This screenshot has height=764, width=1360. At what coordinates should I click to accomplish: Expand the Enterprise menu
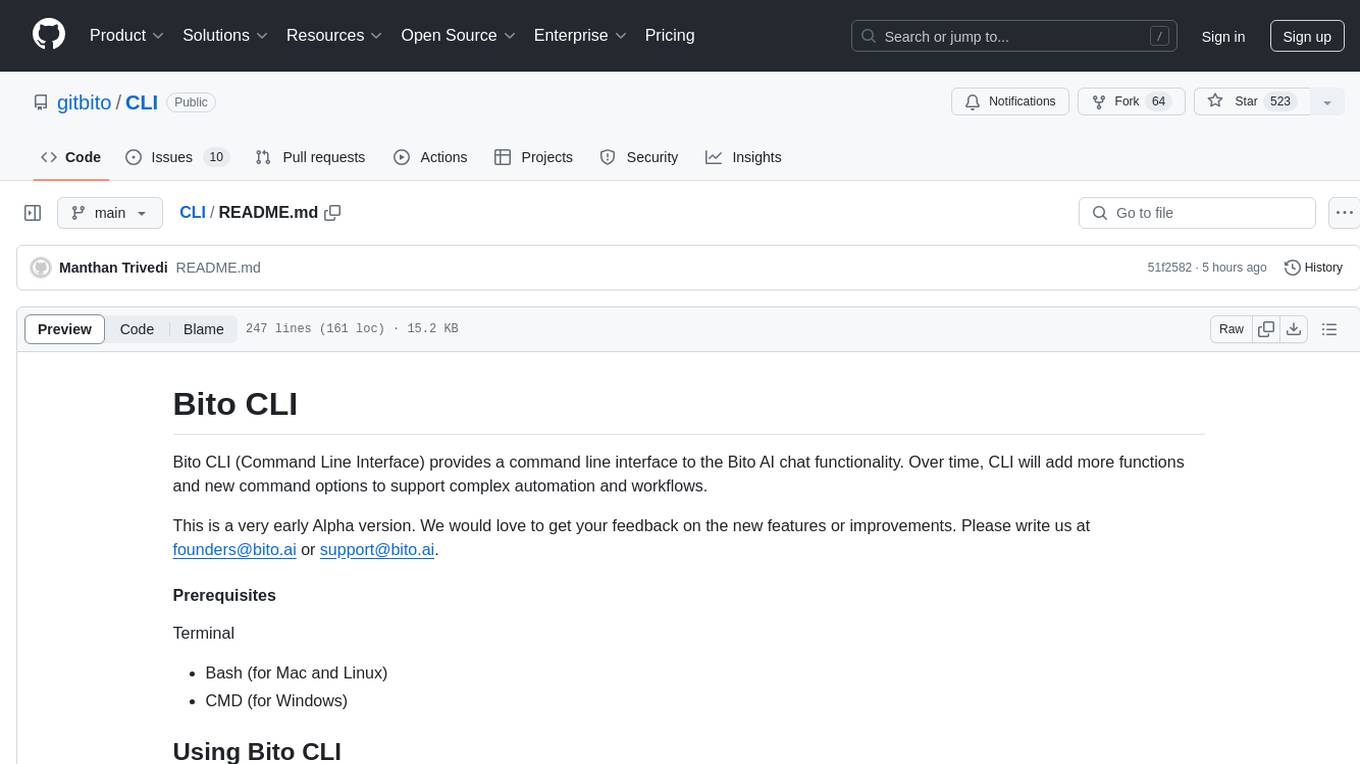pos(580,35)
